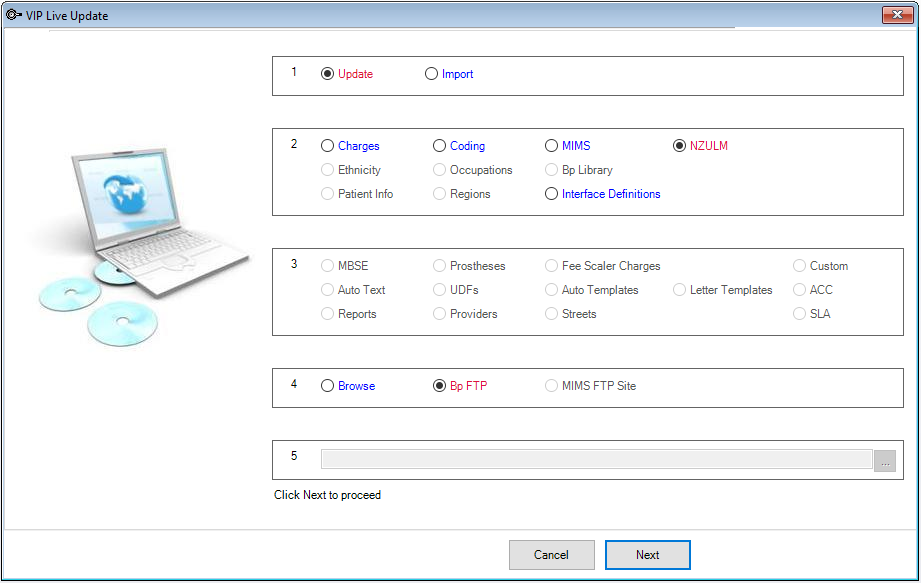Choose the Occupations radio button
Screen dimensions: 921x583
coord(439,170)
